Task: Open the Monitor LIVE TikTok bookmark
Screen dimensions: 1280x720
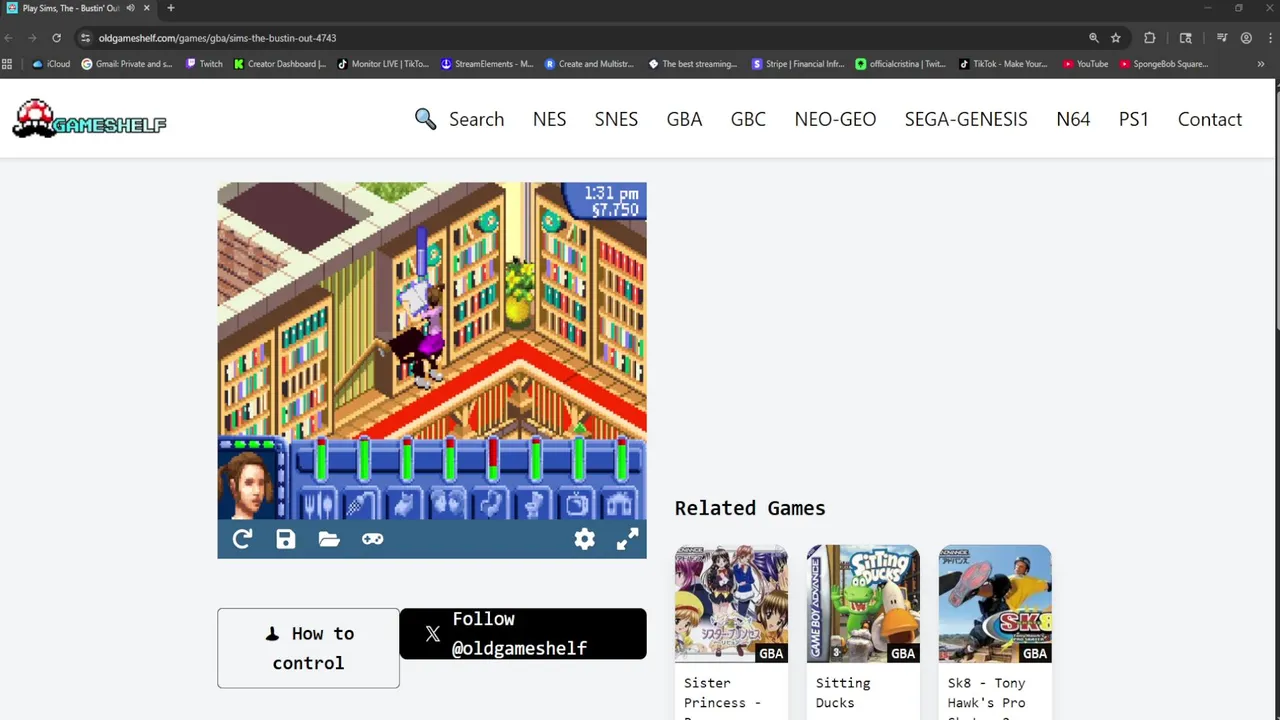Action: [x=383, y=64]
